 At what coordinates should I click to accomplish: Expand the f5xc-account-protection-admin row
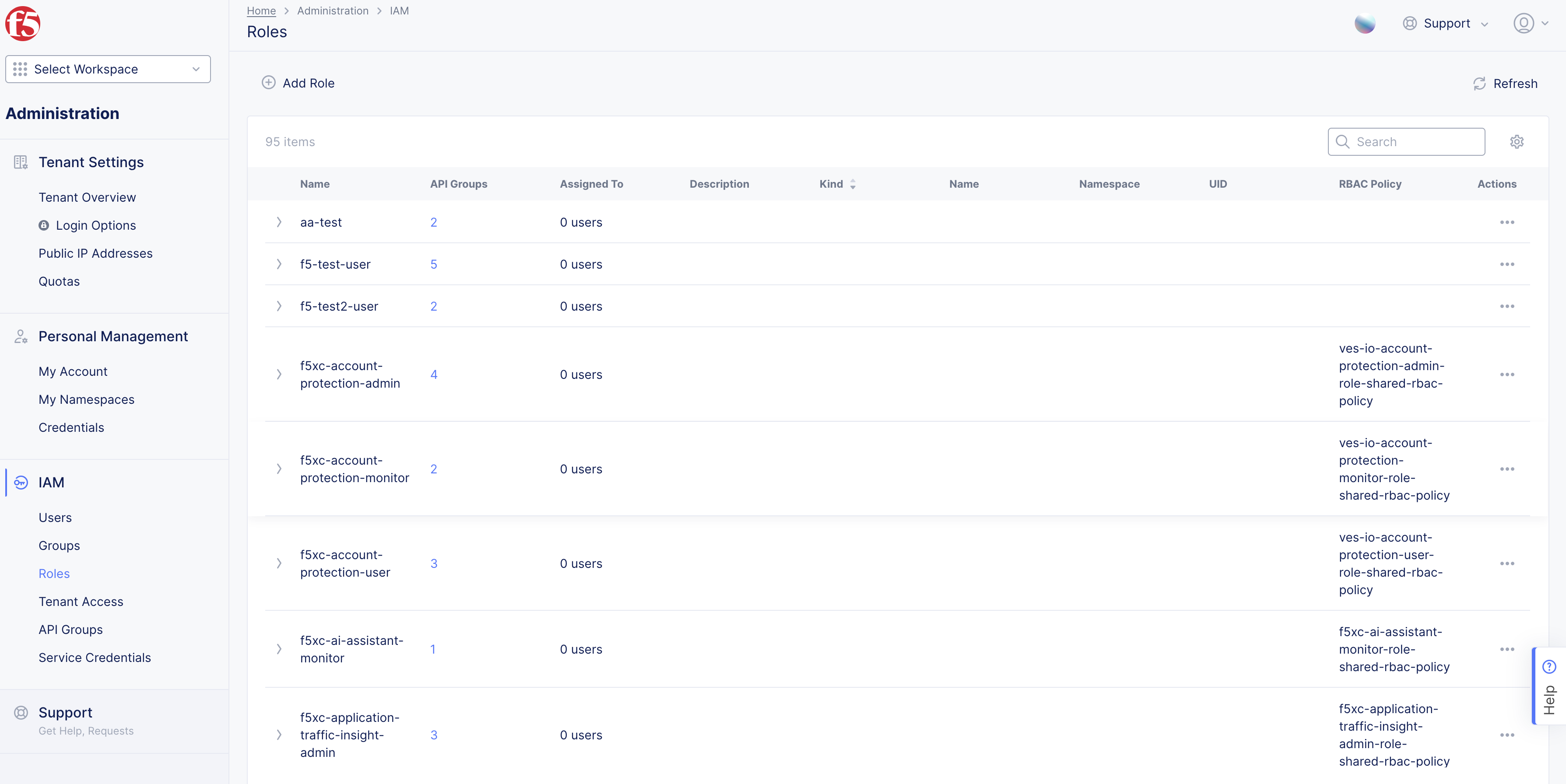point(279,374)
